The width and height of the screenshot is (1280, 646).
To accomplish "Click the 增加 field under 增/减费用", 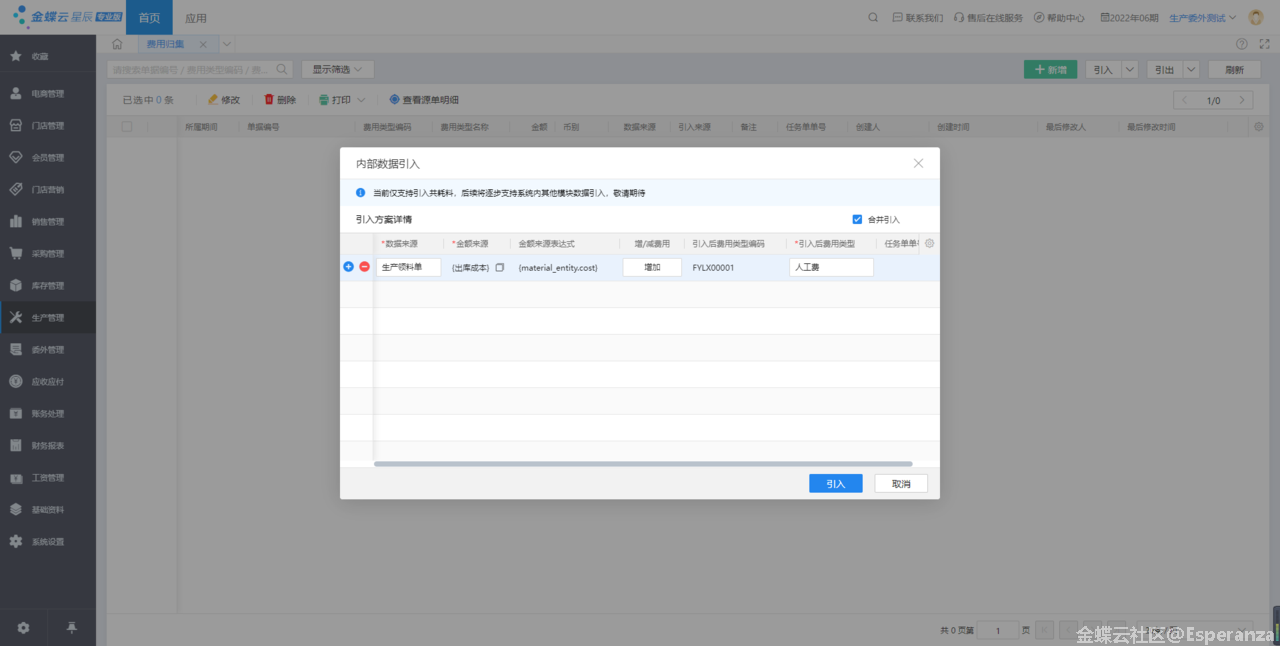I will (652, 268).
